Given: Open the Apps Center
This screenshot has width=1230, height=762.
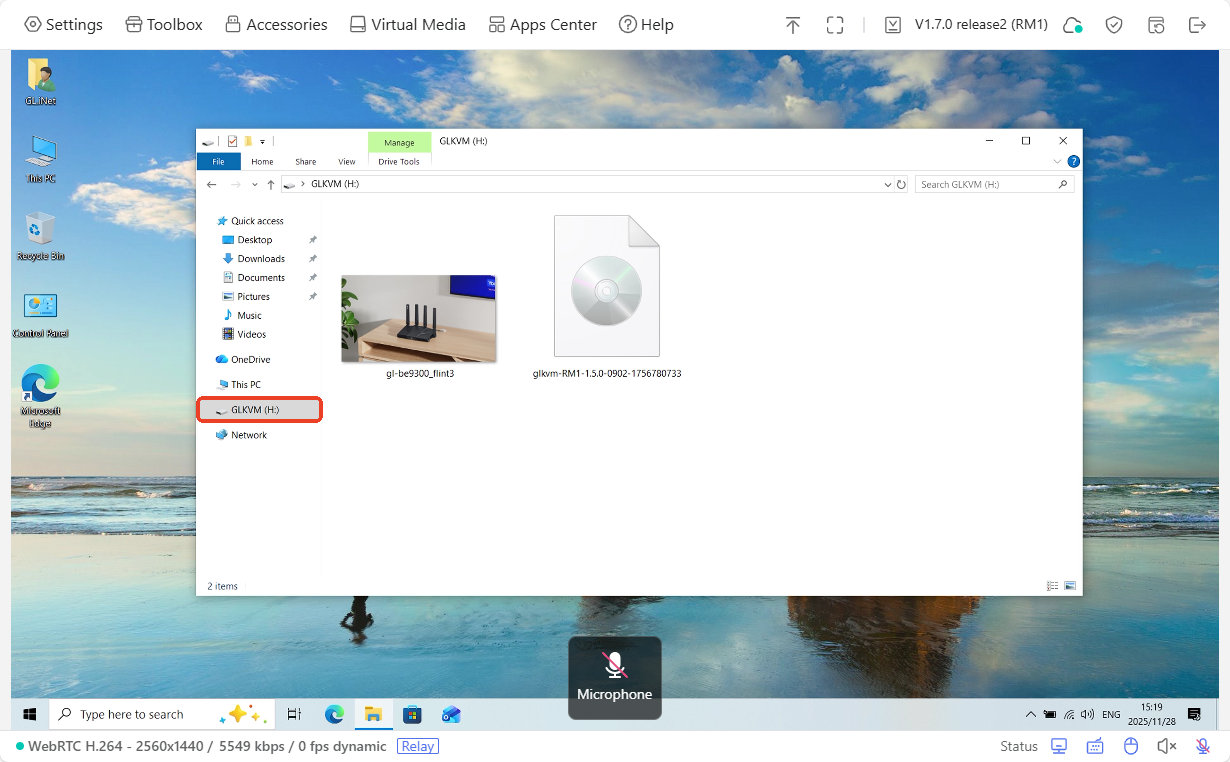Looking at the screenshot, I should [x=542, y=24].
